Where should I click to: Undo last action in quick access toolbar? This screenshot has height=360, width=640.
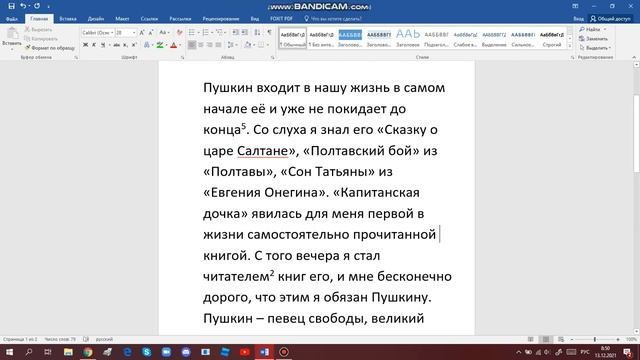(23, 6)
